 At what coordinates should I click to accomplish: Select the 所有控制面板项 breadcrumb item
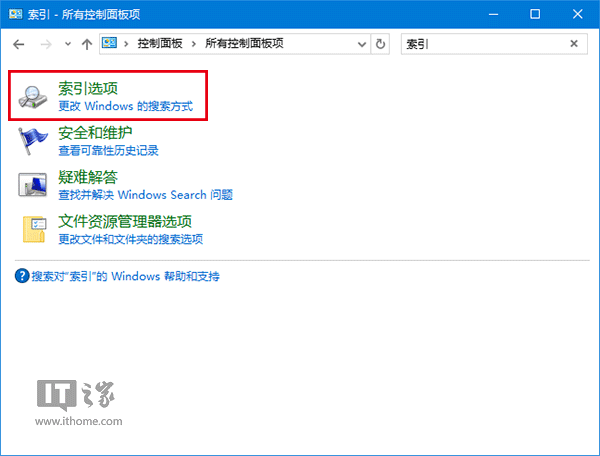click(x=243, y=44)
